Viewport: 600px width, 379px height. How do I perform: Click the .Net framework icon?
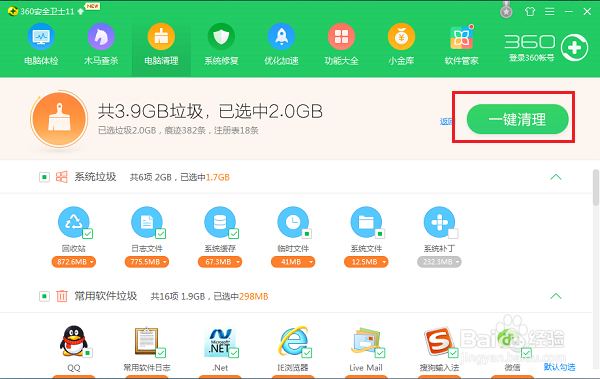click(x=220, y=341)
